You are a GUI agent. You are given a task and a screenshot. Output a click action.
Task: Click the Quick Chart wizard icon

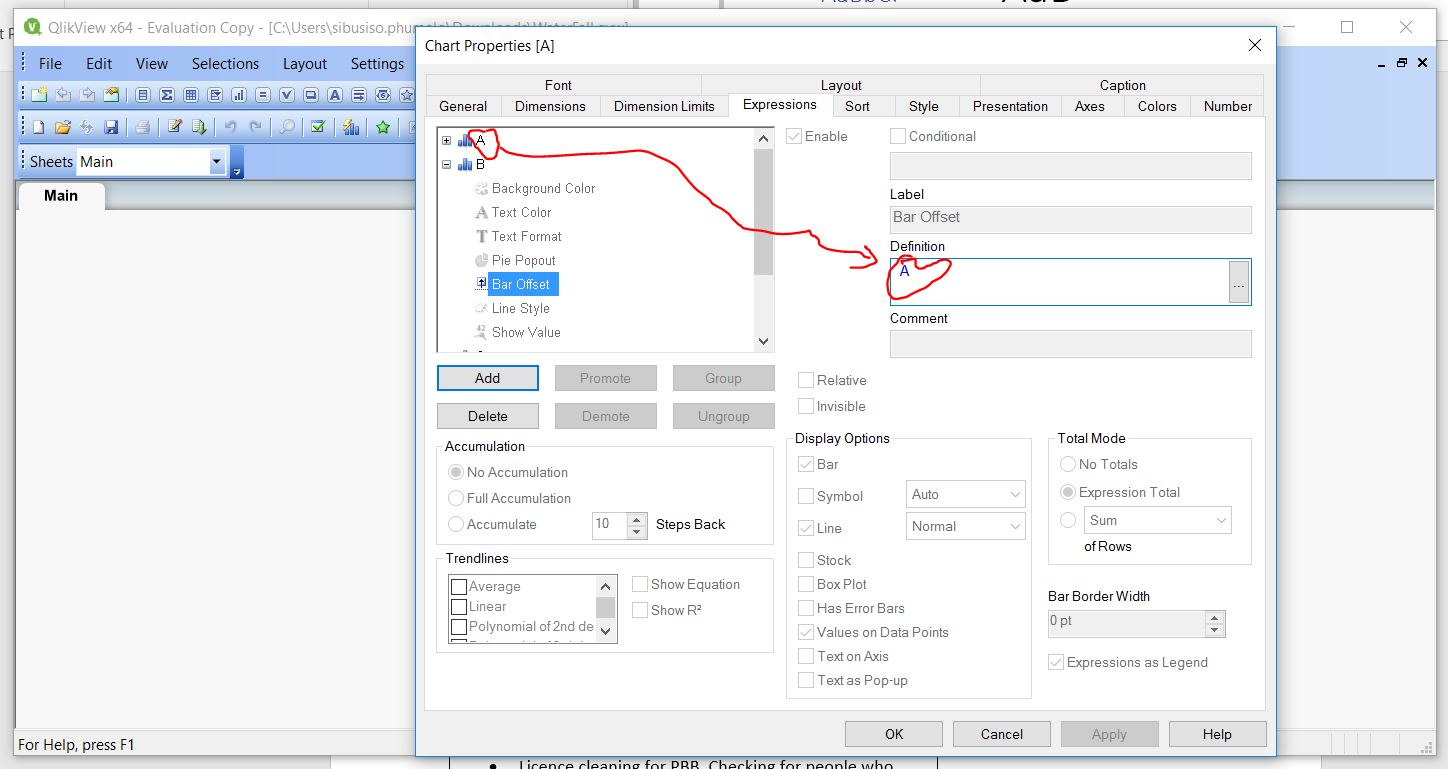[351, 127]
